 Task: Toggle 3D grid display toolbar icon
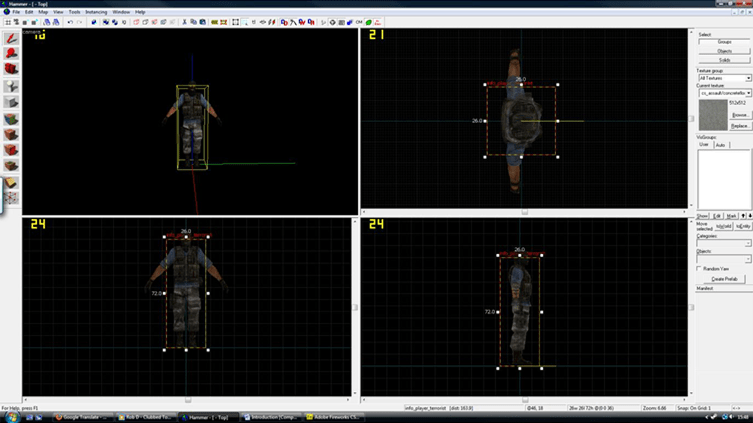pos(16,22)
